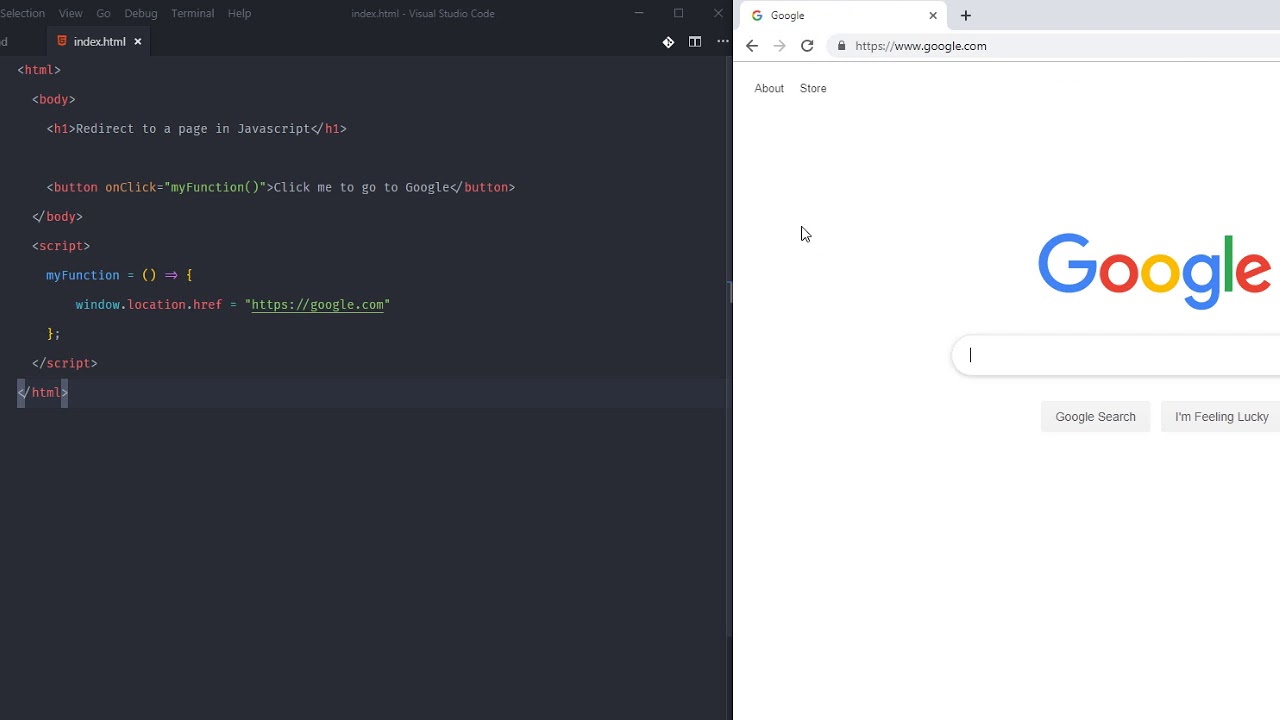Split the editor to the right

695,41
